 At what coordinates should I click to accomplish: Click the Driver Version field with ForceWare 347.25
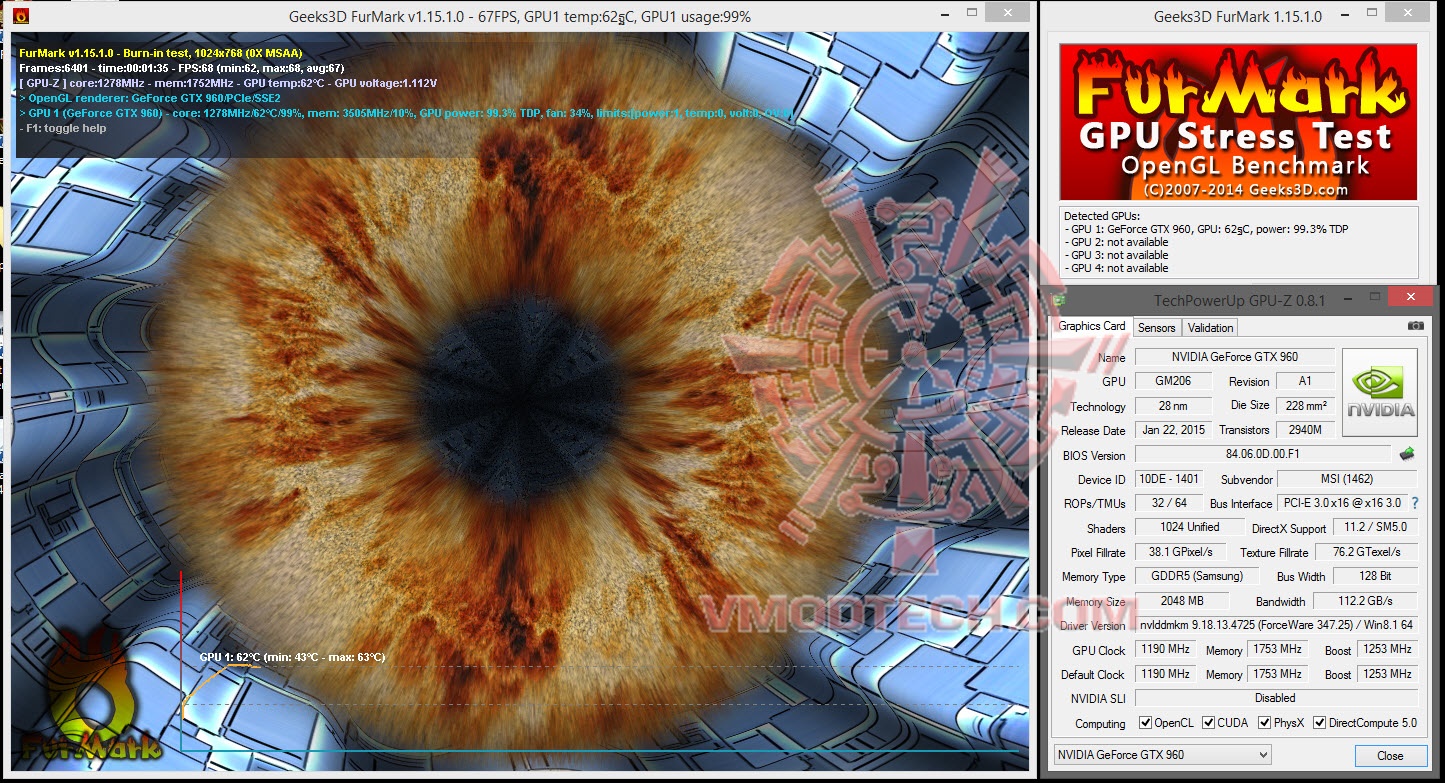pyautogui.click(x=1276, y=625)
